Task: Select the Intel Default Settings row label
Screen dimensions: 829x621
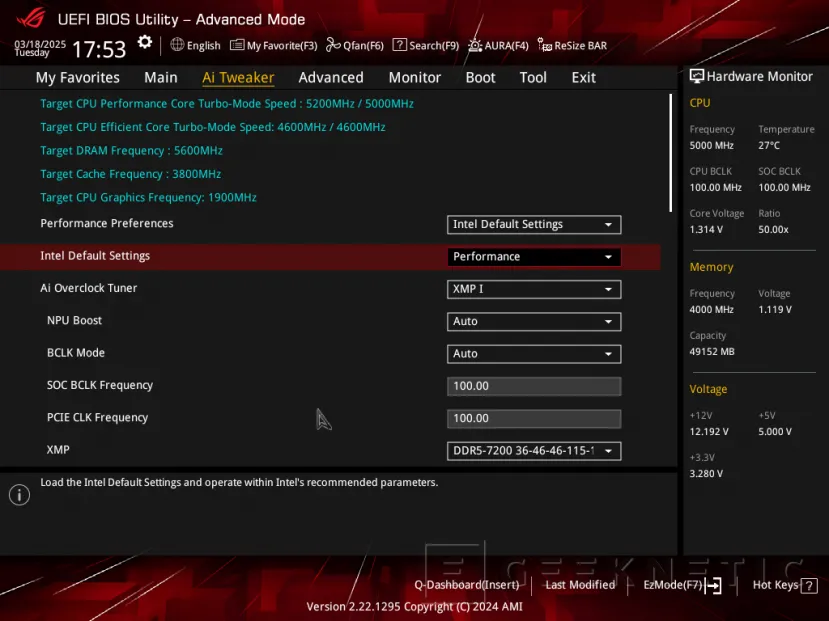Action: pos(95,256)
